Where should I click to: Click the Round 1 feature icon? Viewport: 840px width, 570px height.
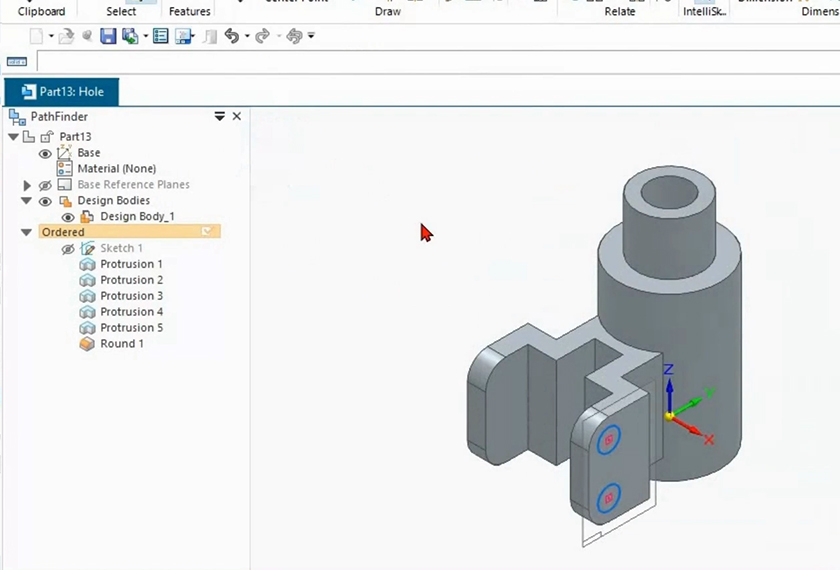coord(87,344)
